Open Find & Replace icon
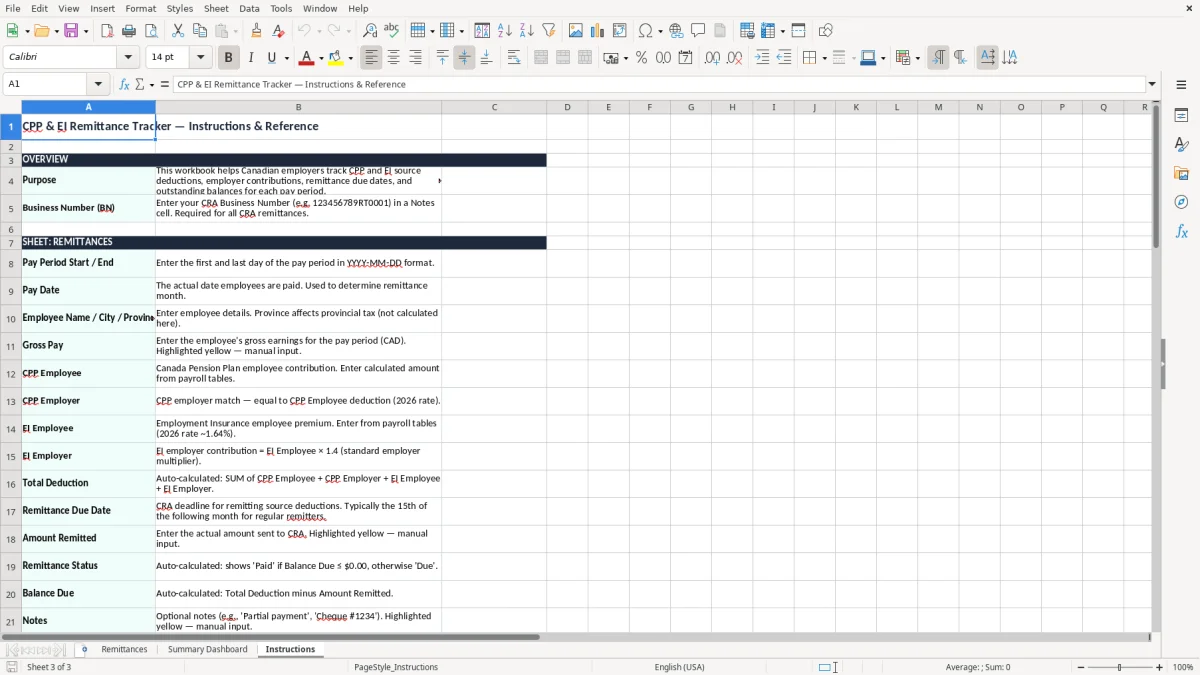This screenshot has height=675, width=1200. coord(370,31)
